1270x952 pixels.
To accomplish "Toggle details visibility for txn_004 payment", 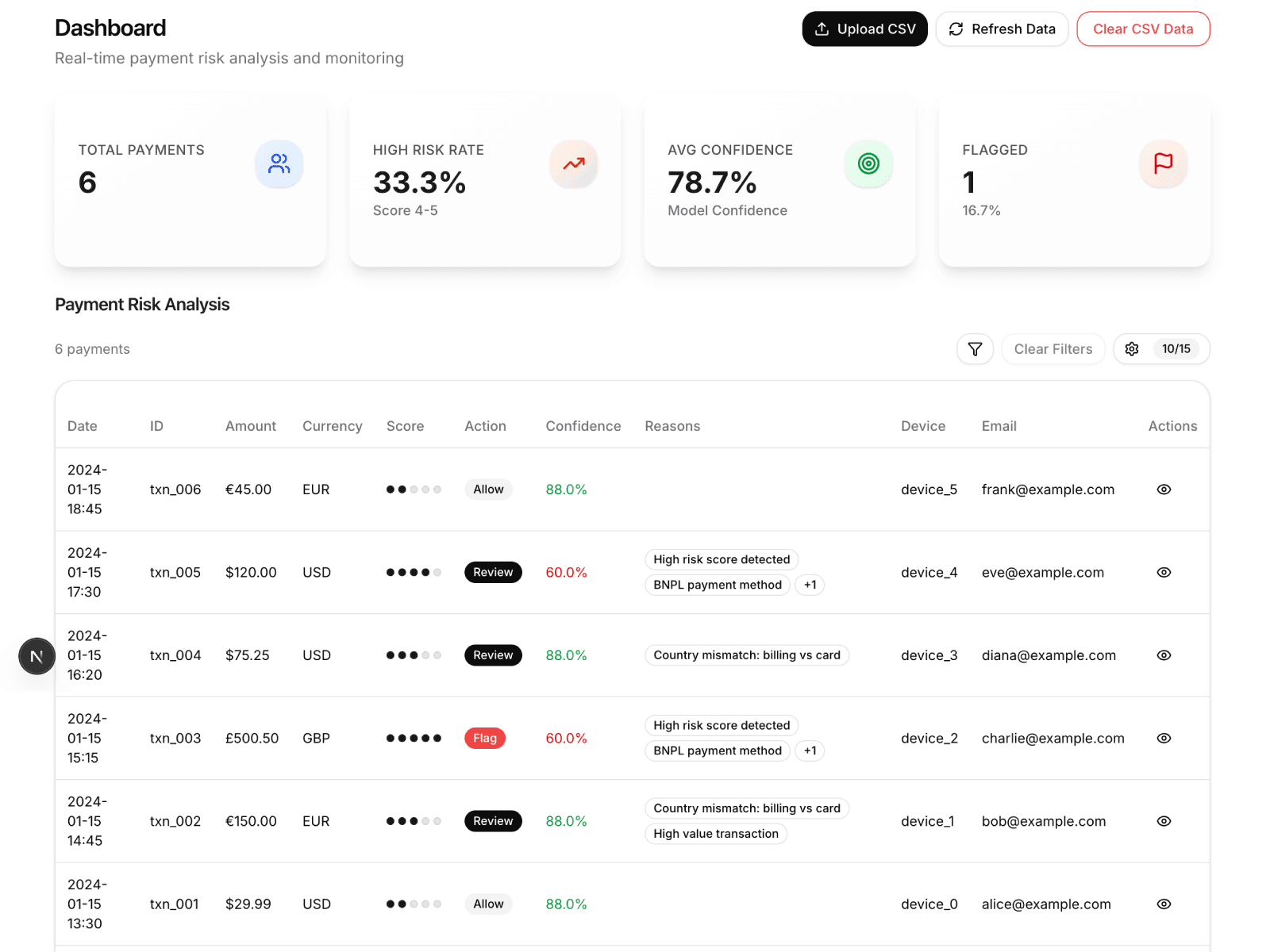I will pos(1164,655).
